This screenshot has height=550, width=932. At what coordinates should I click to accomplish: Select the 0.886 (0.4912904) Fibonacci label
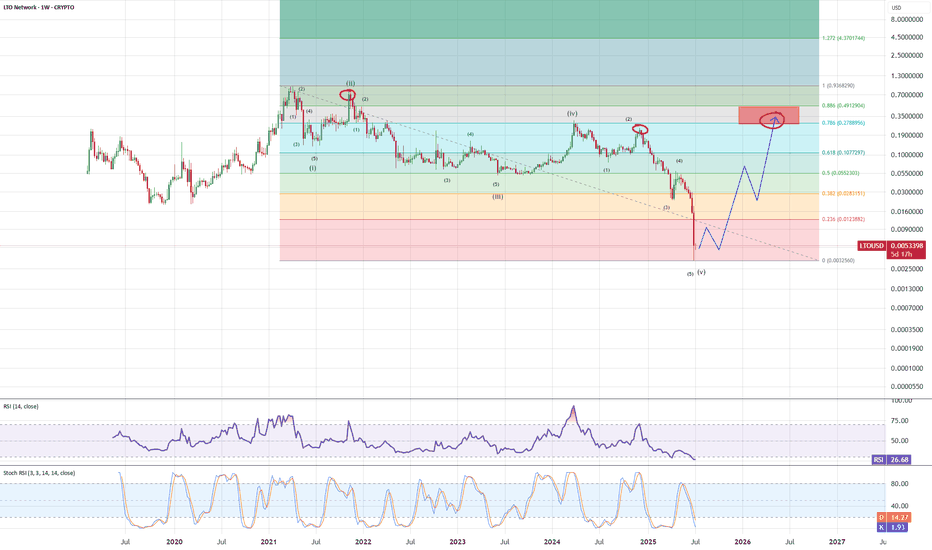(x=843, y=106)
